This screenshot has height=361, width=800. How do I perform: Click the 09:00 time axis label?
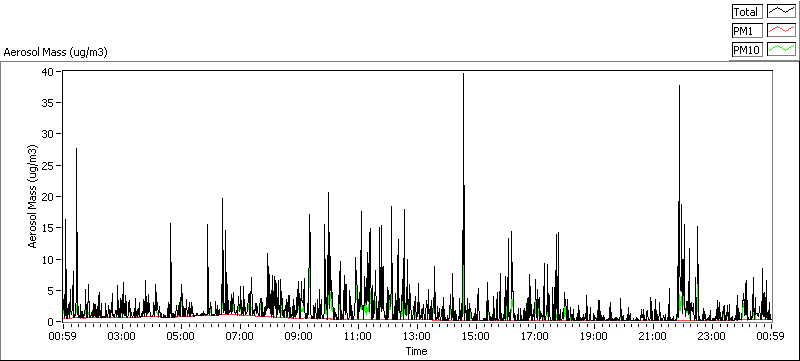point(298,336)
